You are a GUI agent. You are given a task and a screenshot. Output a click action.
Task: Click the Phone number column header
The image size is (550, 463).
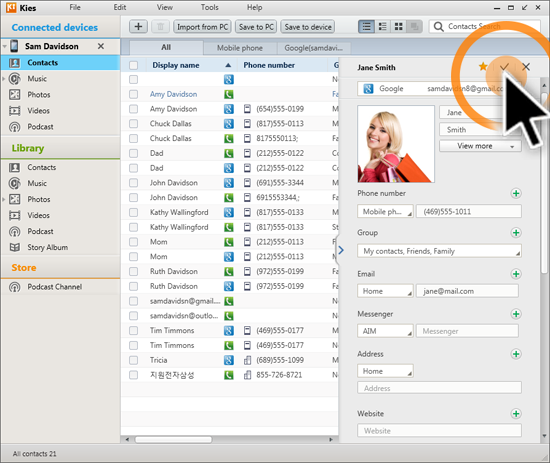tap(269, 65)
